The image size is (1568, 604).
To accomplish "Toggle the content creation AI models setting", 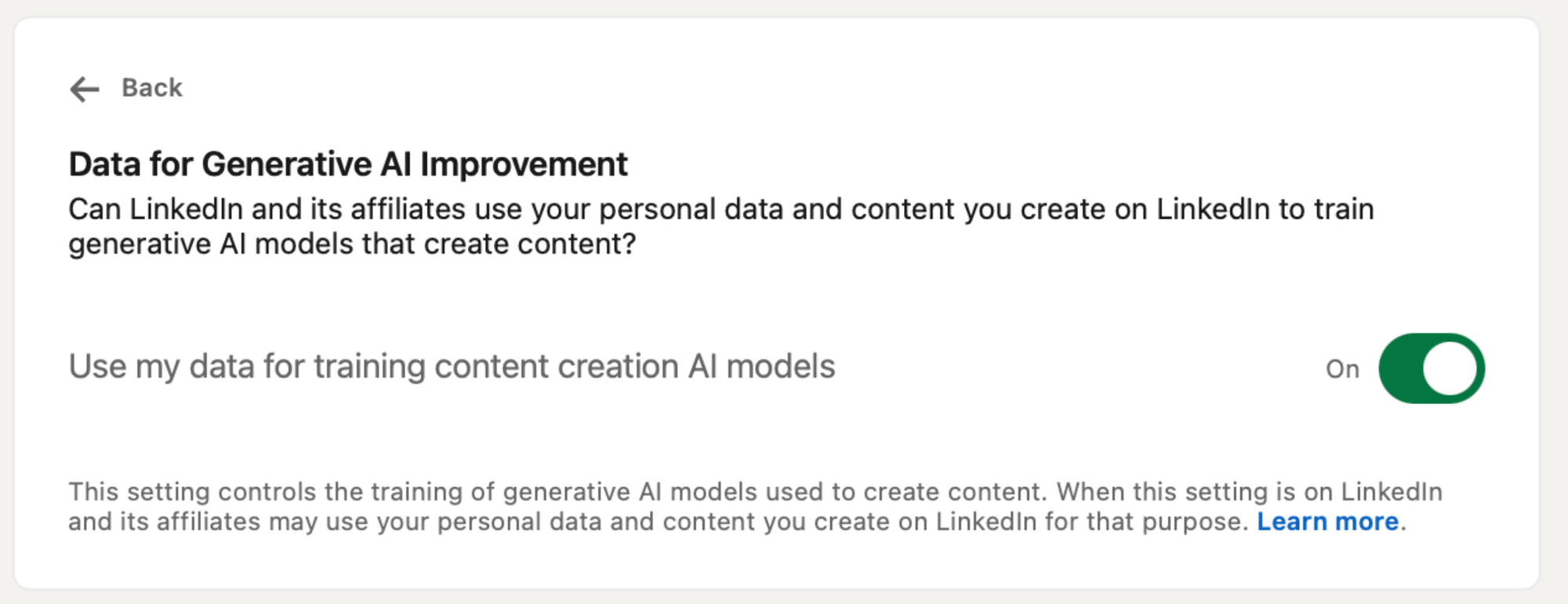I will coord(1430,367).
